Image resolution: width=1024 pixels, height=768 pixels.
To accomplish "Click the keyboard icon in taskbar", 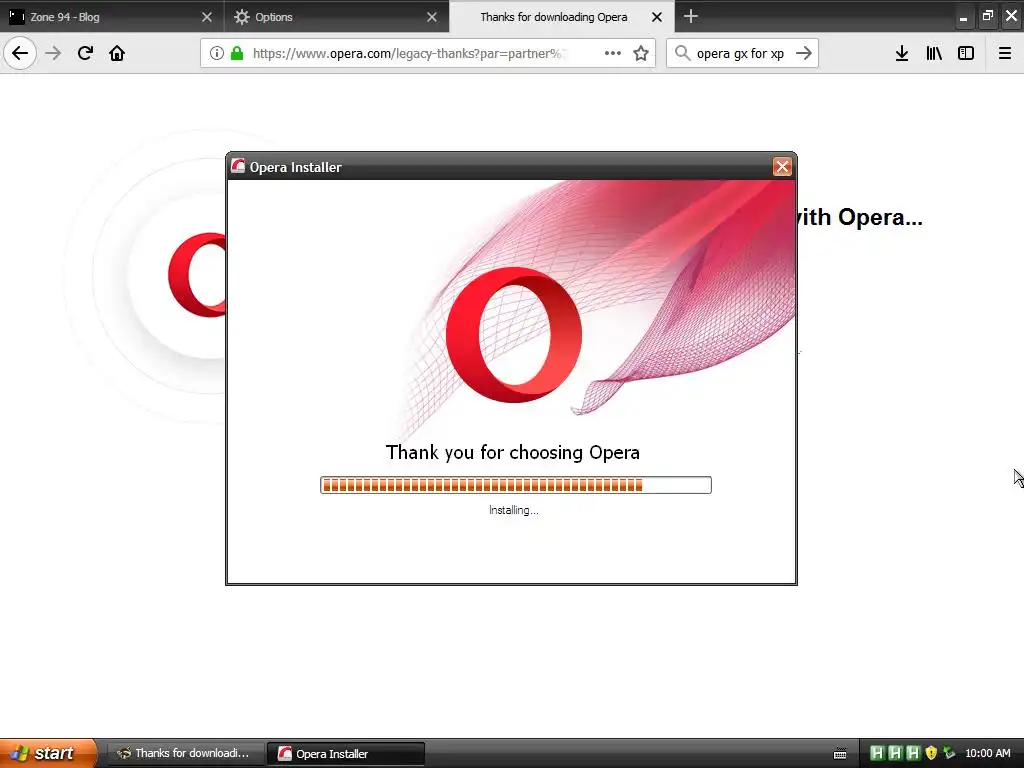I will (840, 754).
